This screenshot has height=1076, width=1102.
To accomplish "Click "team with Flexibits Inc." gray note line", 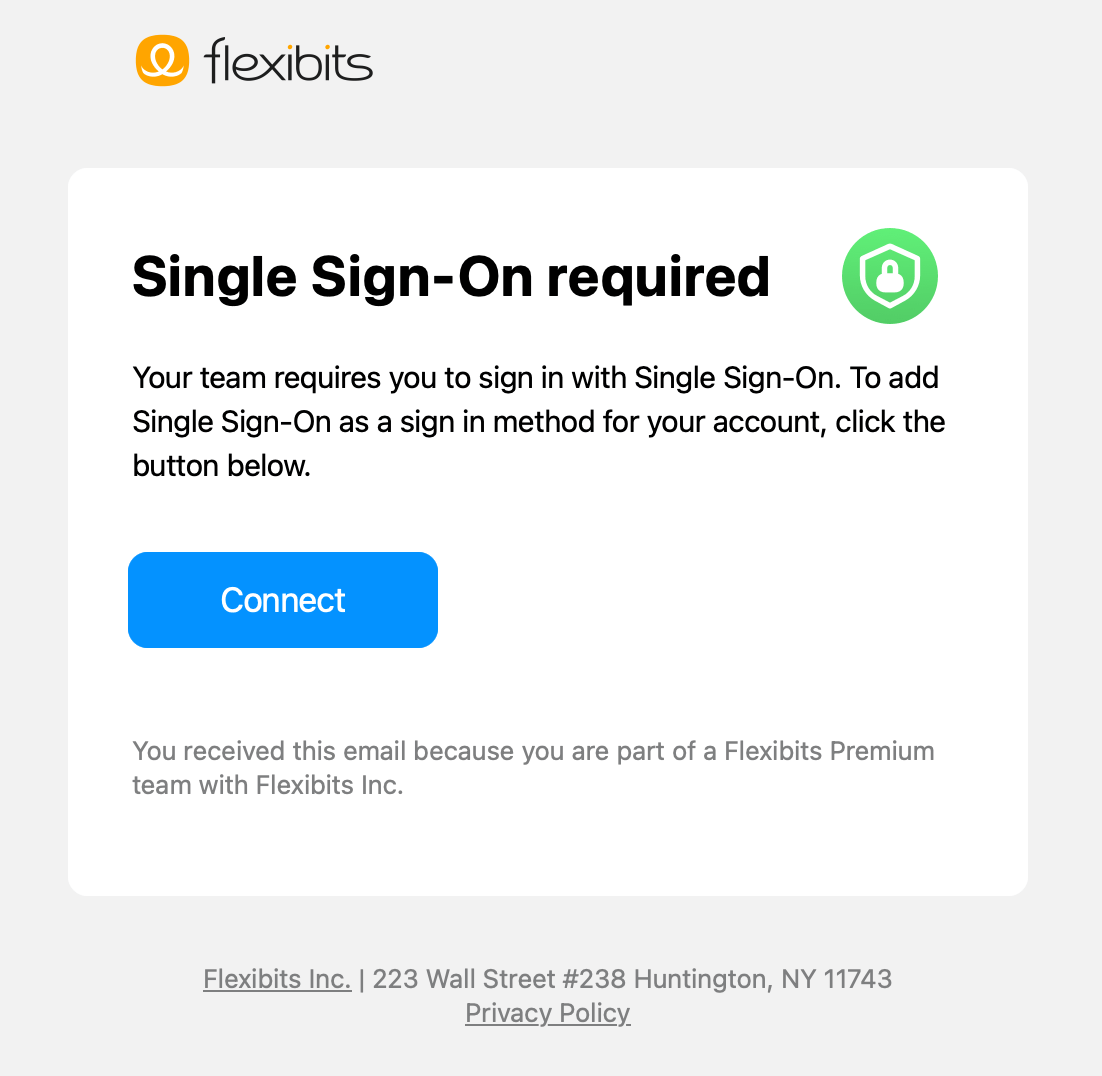I will (x=268, y=785).
